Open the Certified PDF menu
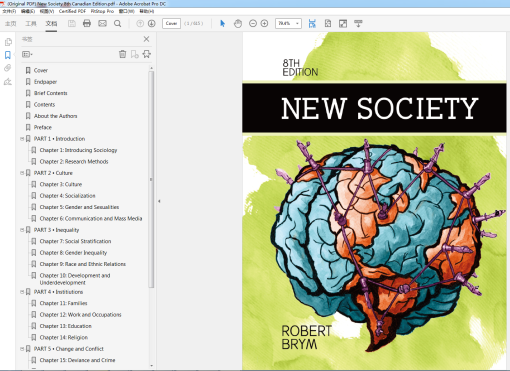Image resolution: width=510 pixels, height=371 pixels. [x=72, y=11]
